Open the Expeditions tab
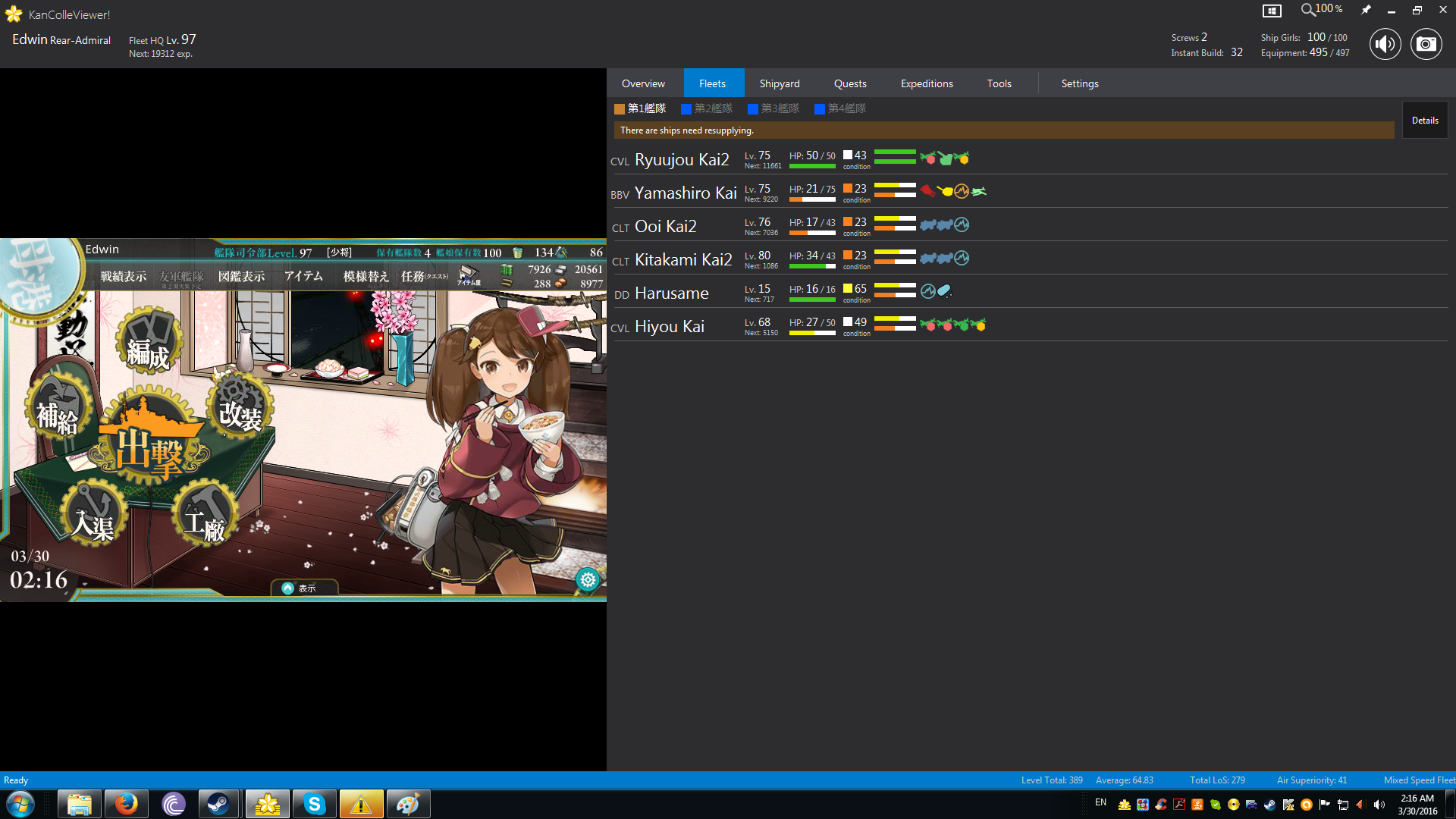The image size is (1456, 819). click(x=927, y=83)
